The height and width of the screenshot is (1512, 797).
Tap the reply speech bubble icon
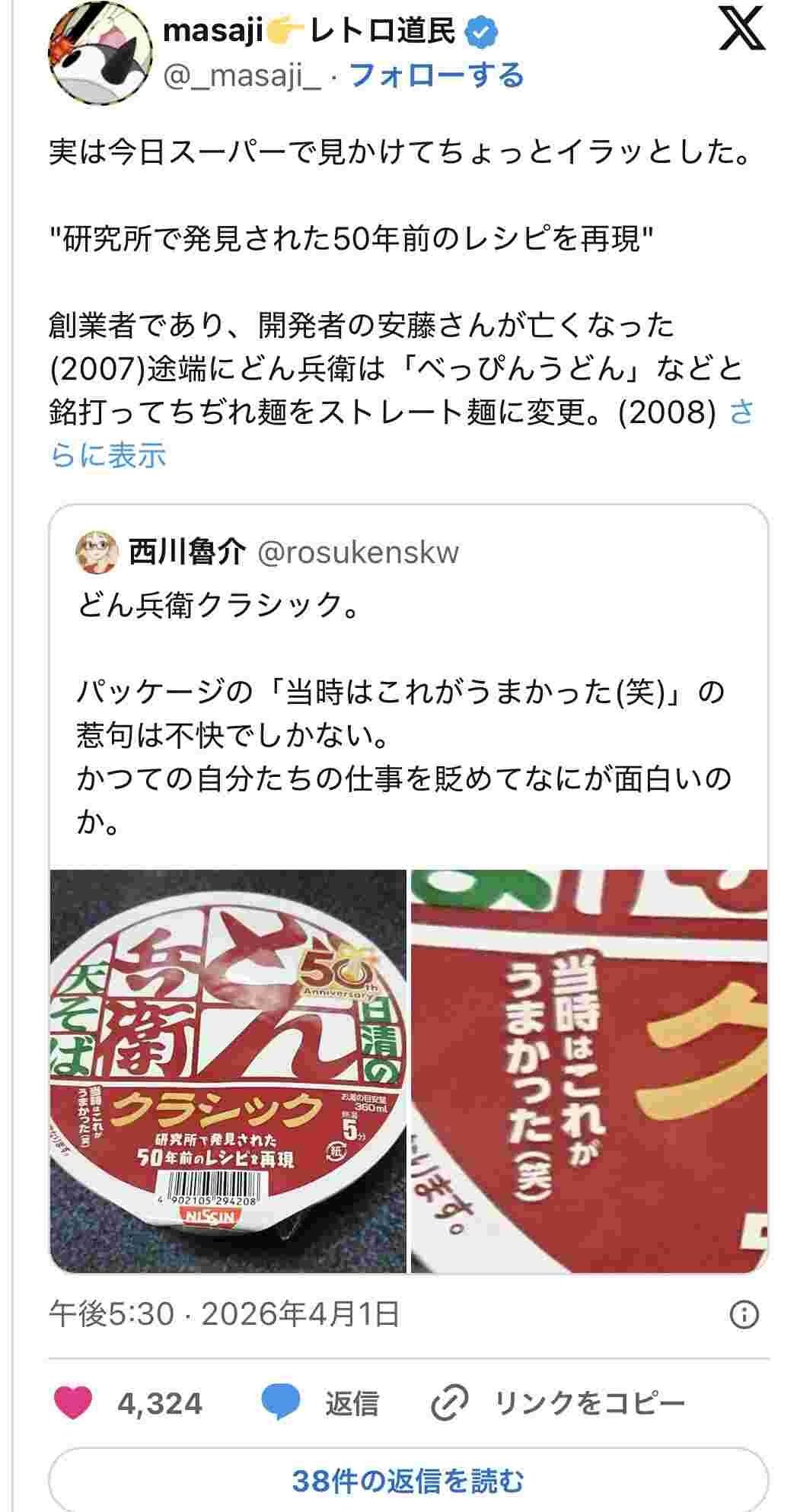pos(280,1403)
